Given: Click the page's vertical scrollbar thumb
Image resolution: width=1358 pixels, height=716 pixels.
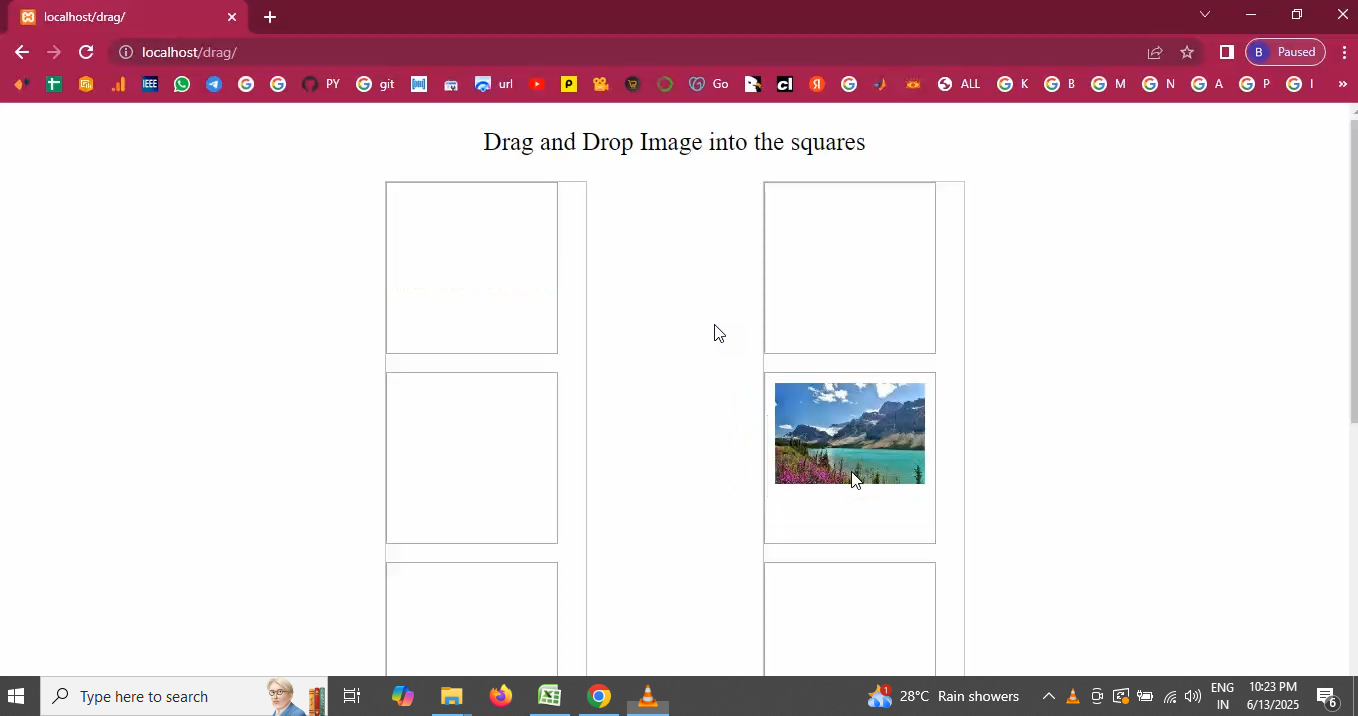Looking at the screenshot, I should coord(1353,270).
